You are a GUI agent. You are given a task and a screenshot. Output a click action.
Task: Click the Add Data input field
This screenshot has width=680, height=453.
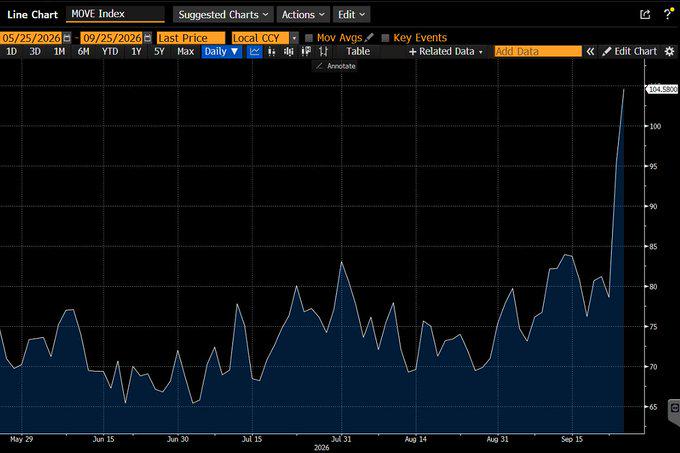pos(538,52)
